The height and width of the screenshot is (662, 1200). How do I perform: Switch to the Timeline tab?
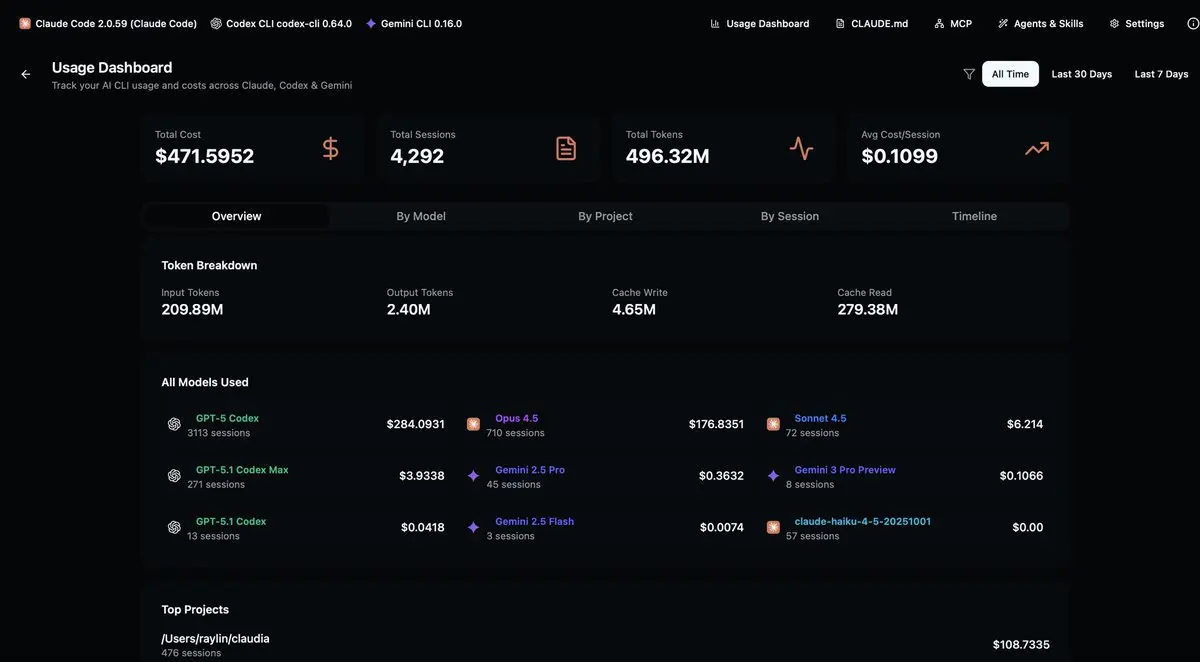[x=974, y=216]
